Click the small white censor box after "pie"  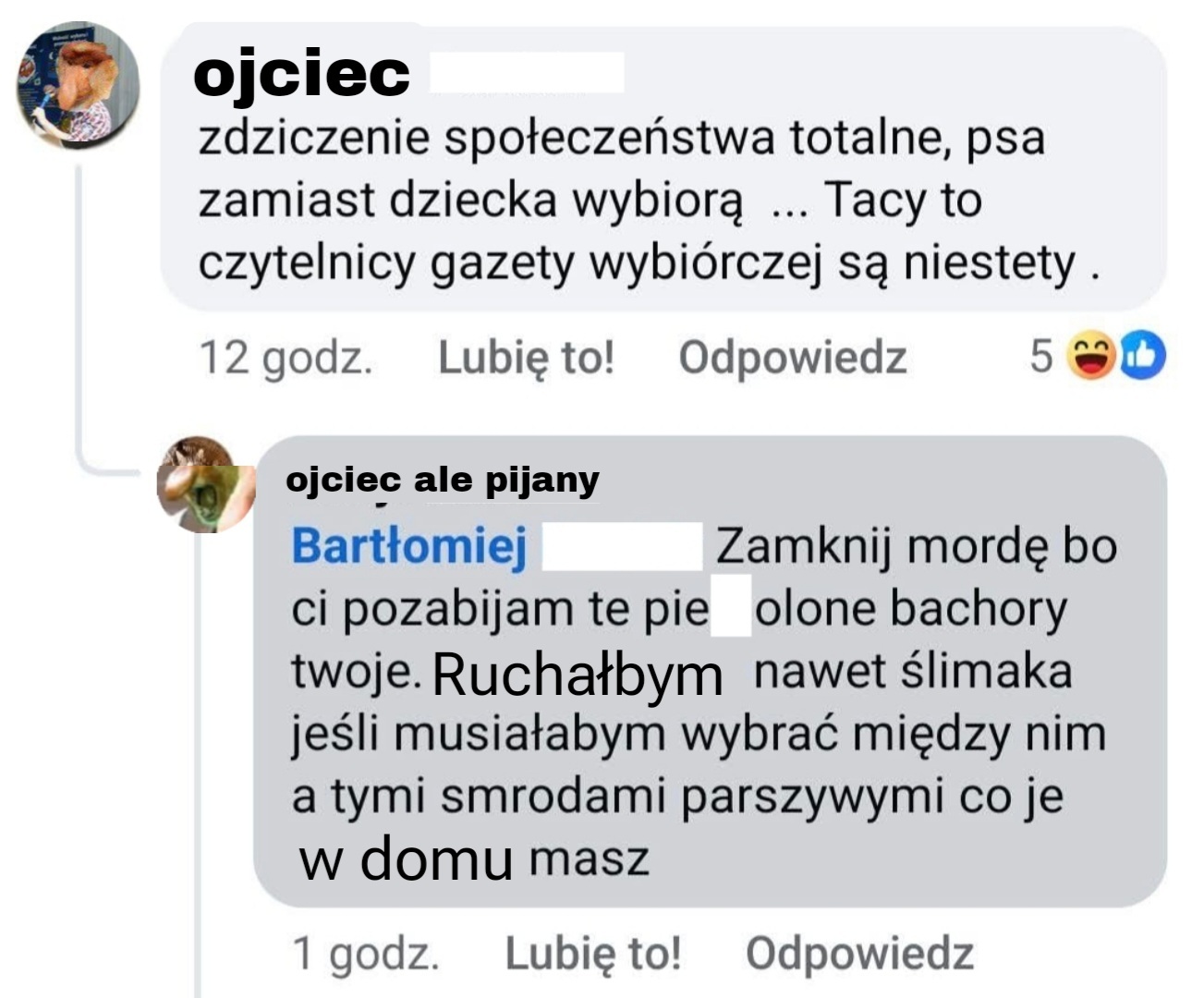click(731, 607)
